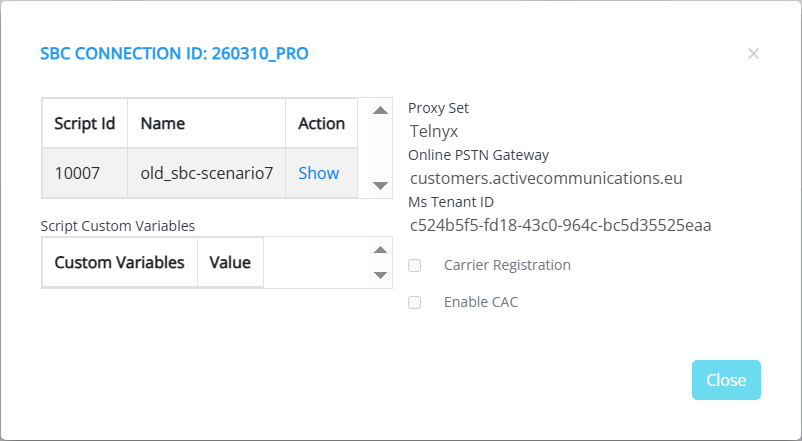
Task: Click the SBC Connection ID title
Action: coord(174,54)
